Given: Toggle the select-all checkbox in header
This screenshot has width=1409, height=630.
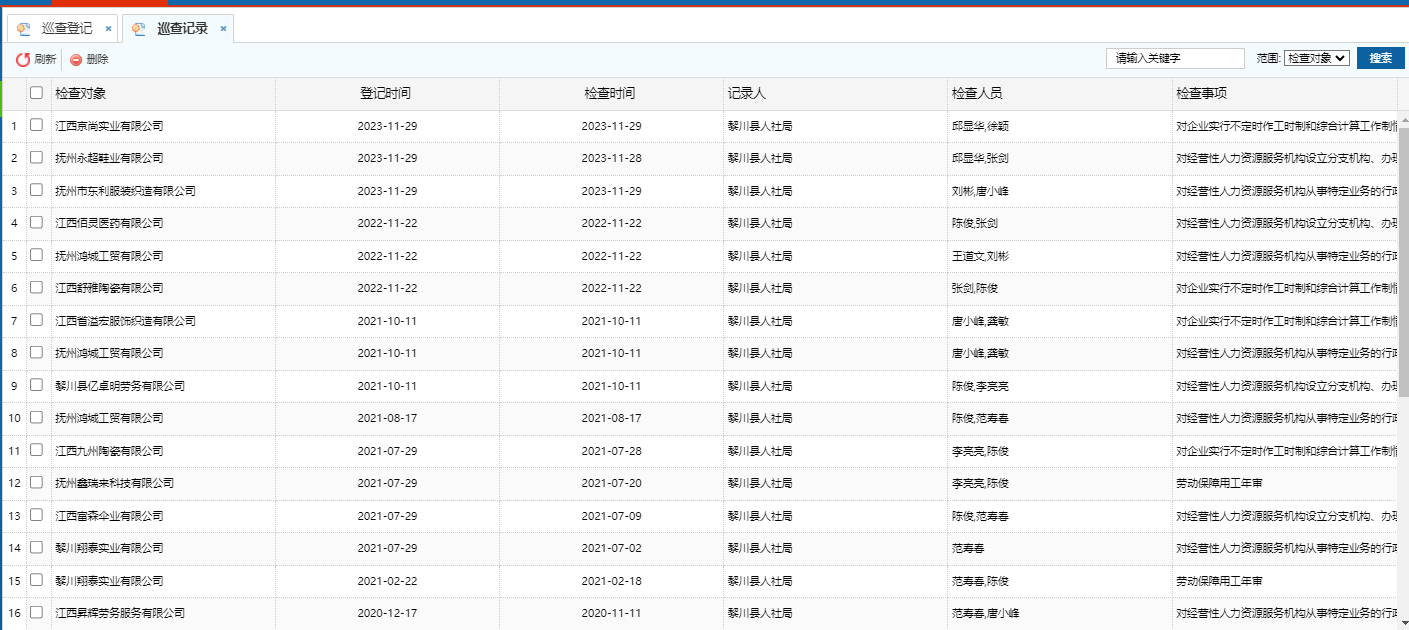Looking at the screenshot, I should coord(37,93).
